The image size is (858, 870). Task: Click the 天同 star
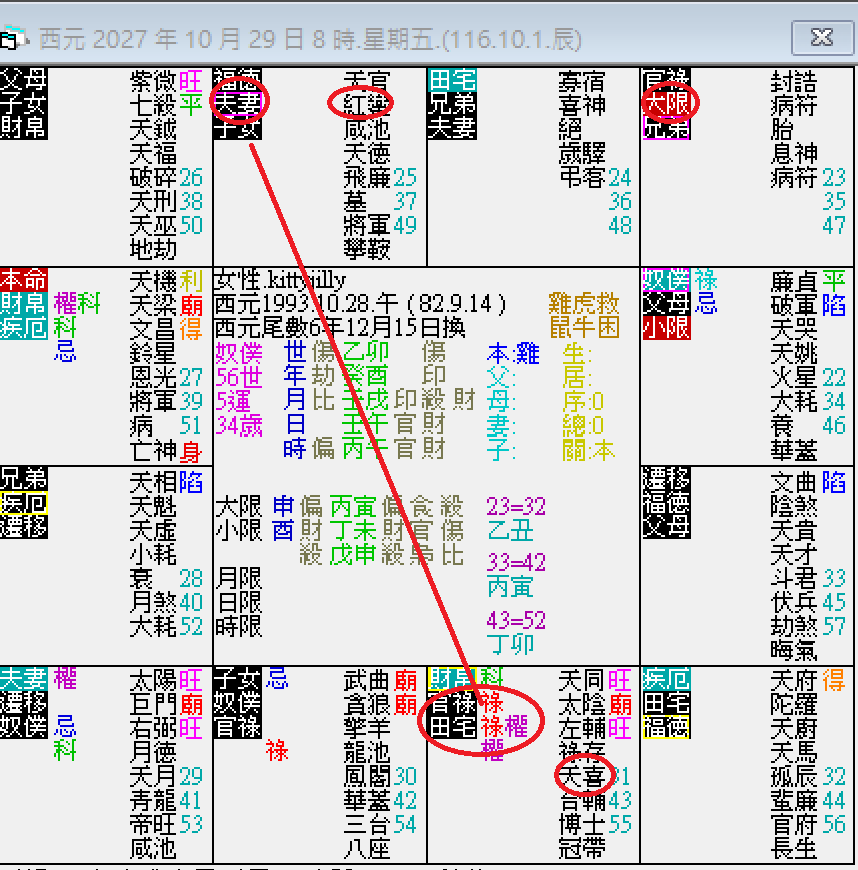click(x=582, y=680)
